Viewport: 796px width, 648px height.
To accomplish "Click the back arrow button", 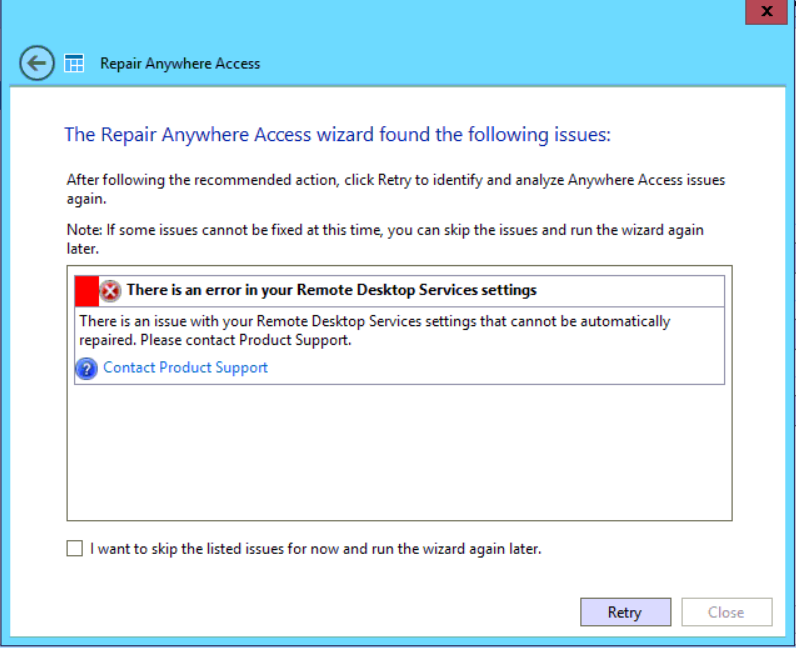I will 37,63.
